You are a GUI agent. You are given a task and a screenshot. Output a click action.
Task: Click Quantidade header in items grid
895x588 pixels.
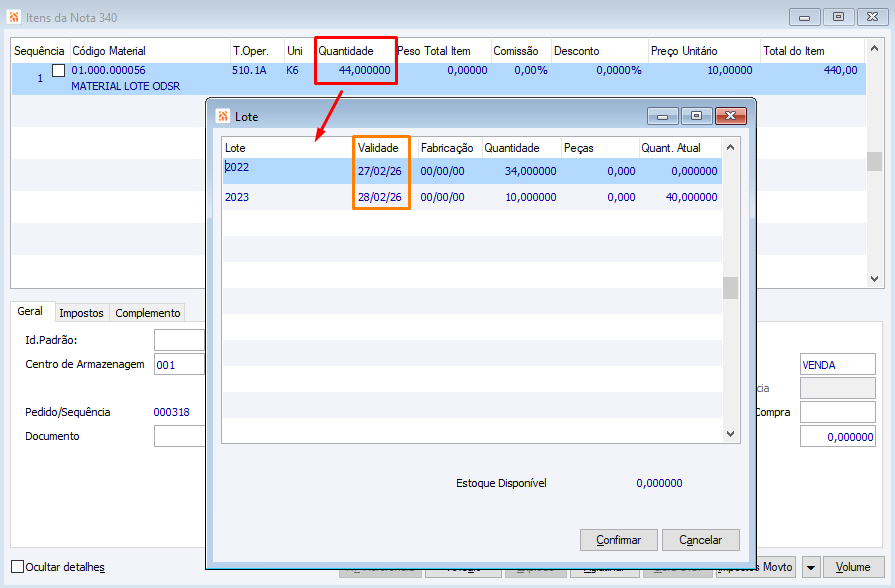(x=346, y=51)
